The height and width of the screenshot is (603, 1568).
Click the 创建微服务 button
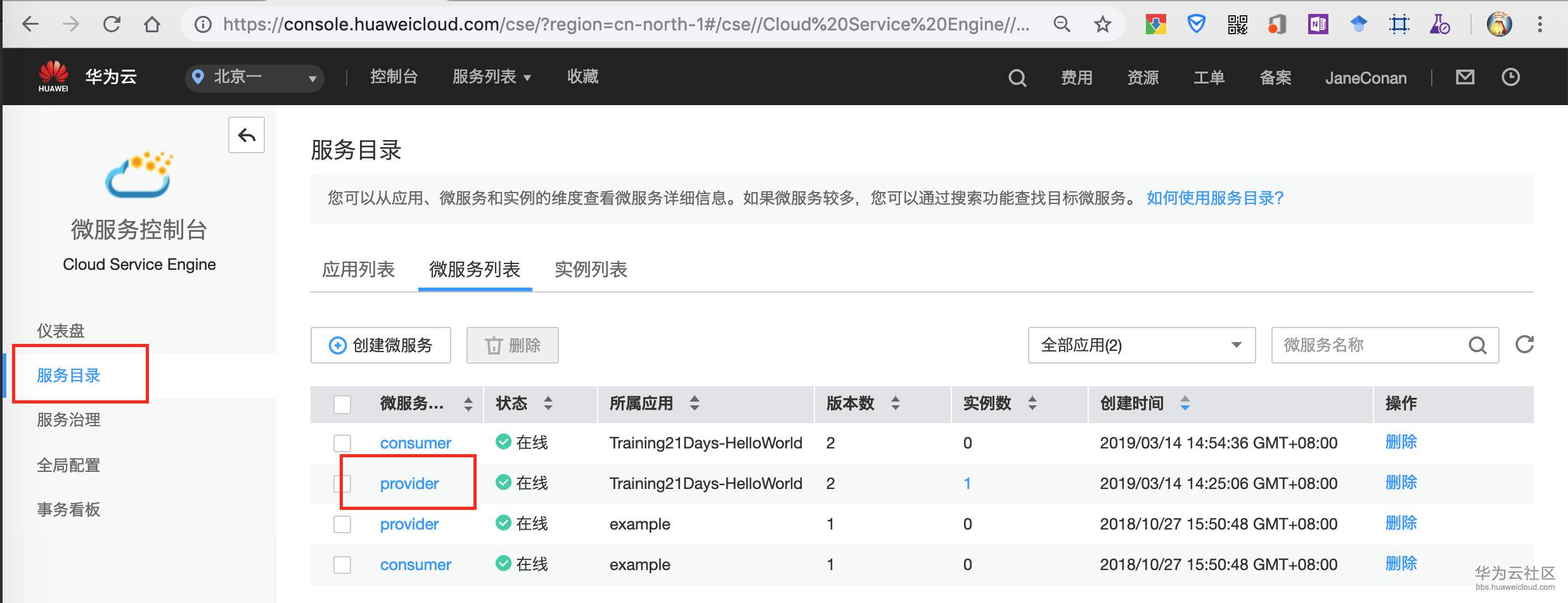(381, 345)
